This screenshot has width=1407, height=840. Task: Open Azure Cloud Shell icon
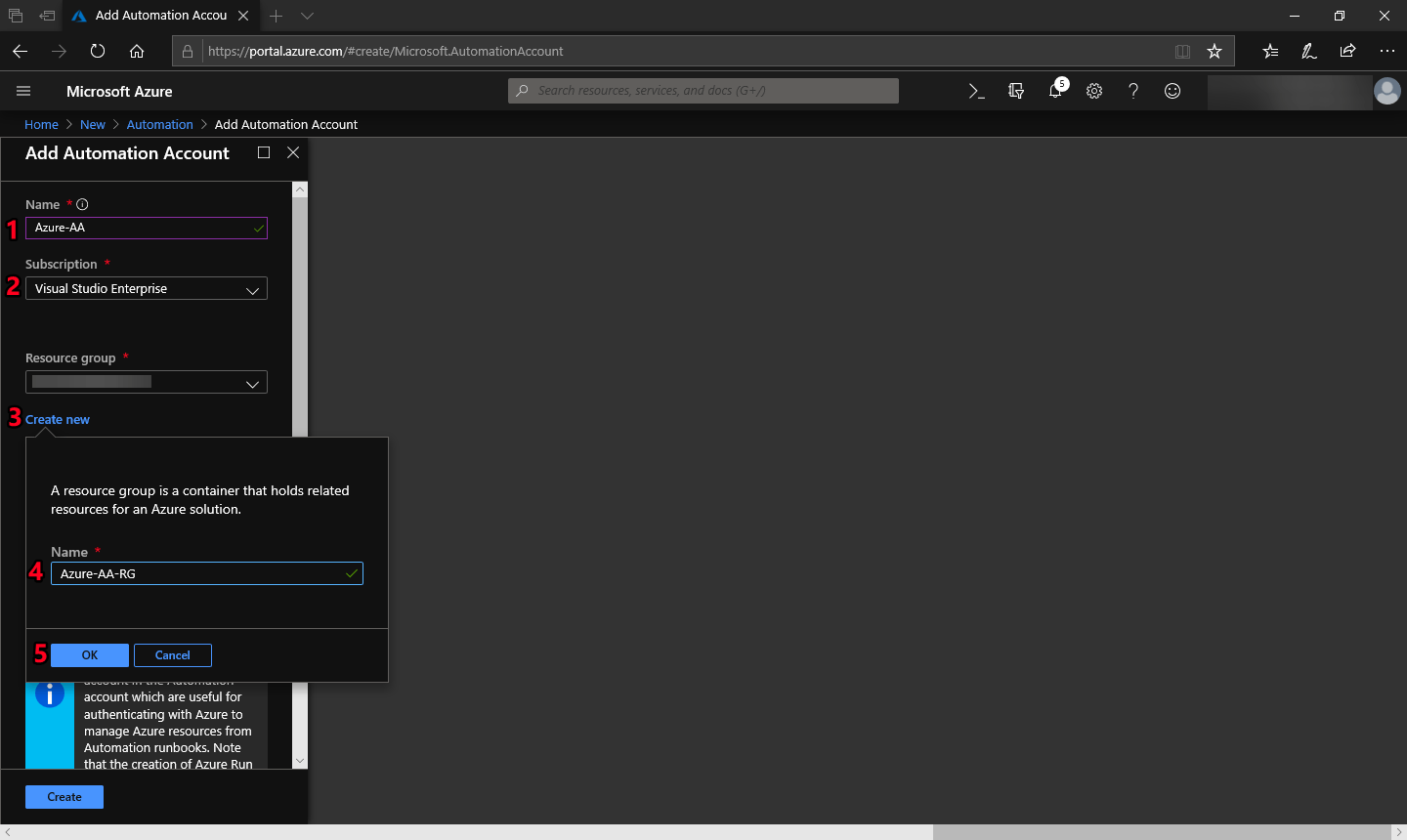coord(976,91)
